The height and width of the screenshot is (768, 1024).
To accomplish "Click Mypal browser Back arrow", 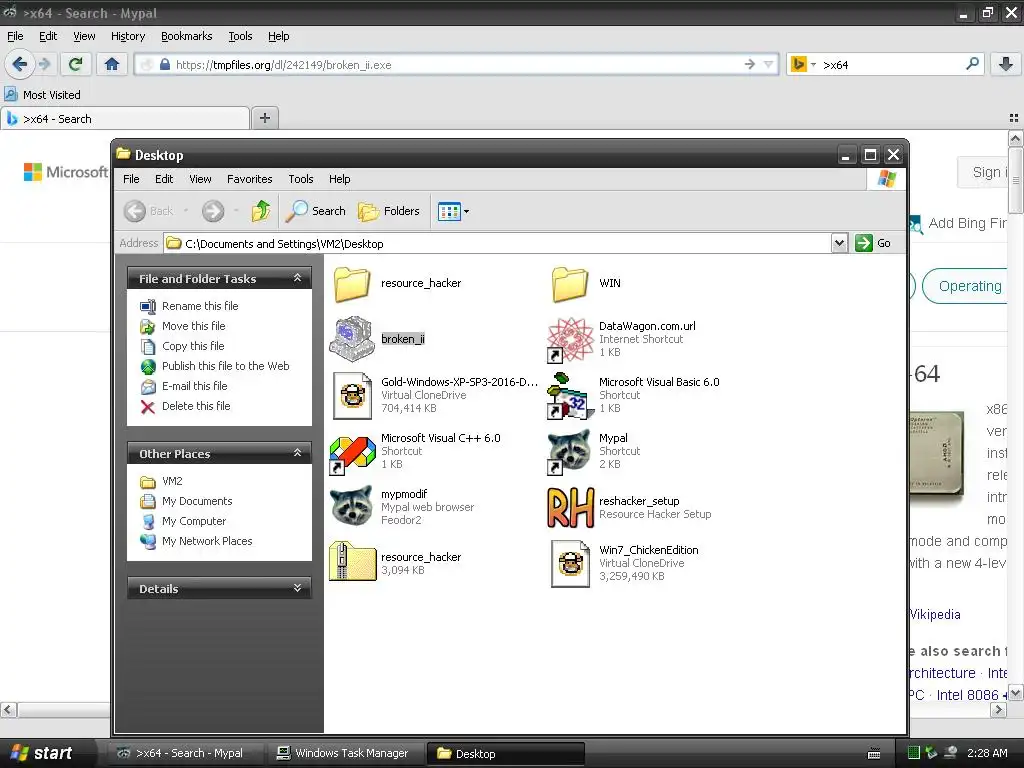I will point(20,64).
